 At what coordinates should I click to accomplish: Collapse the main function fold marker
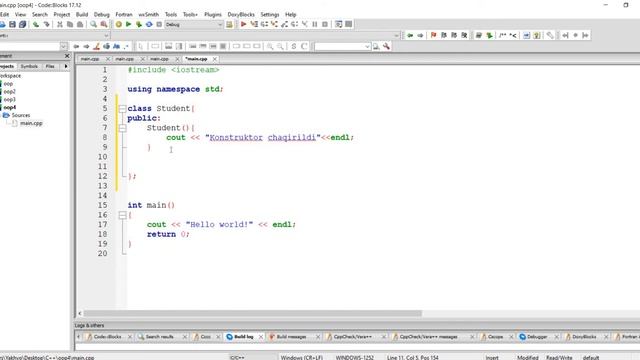click(x=122, y=215)
